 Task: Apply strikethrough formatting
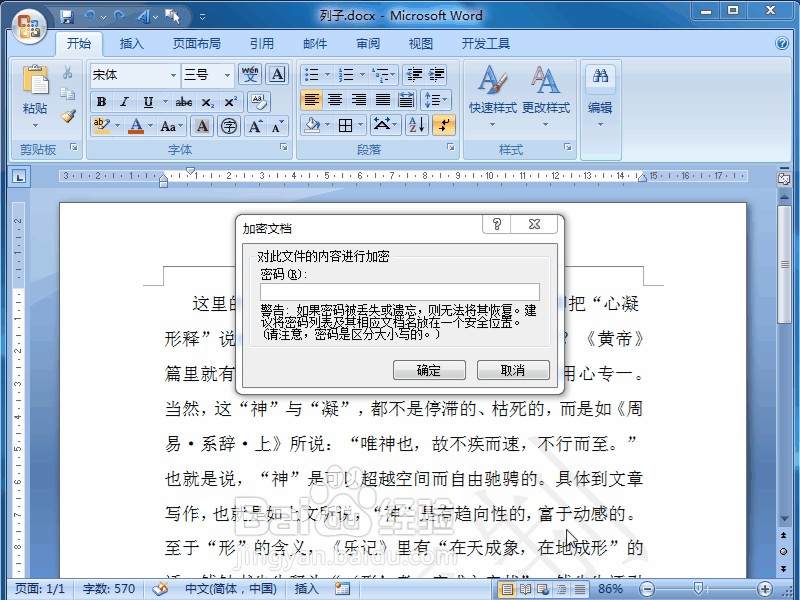(186, 101)
